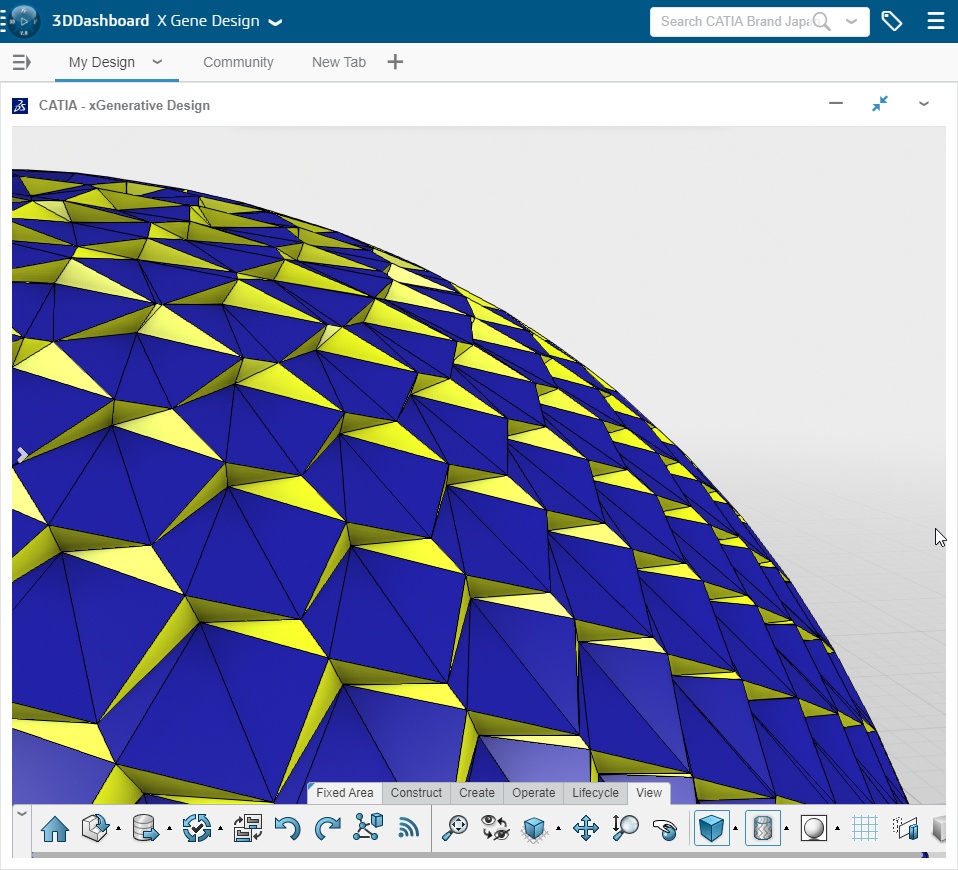Click the search magnifier icon
The height and width of the screenshot is (870, 958).
[x=822, y=22]
